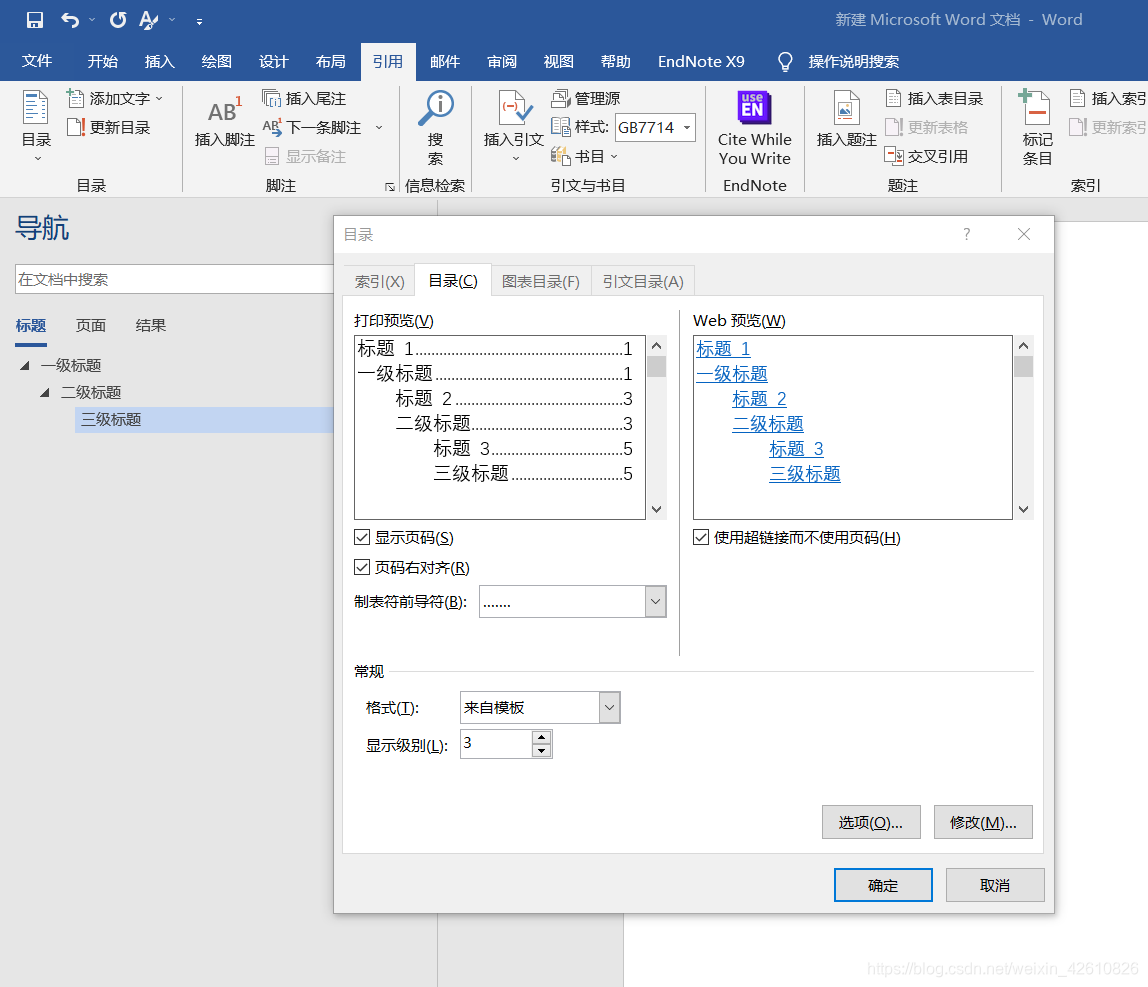Select 页面 tab in navigation pane
This screenshot has height=987, width=1148.
(x=91, y=325)
